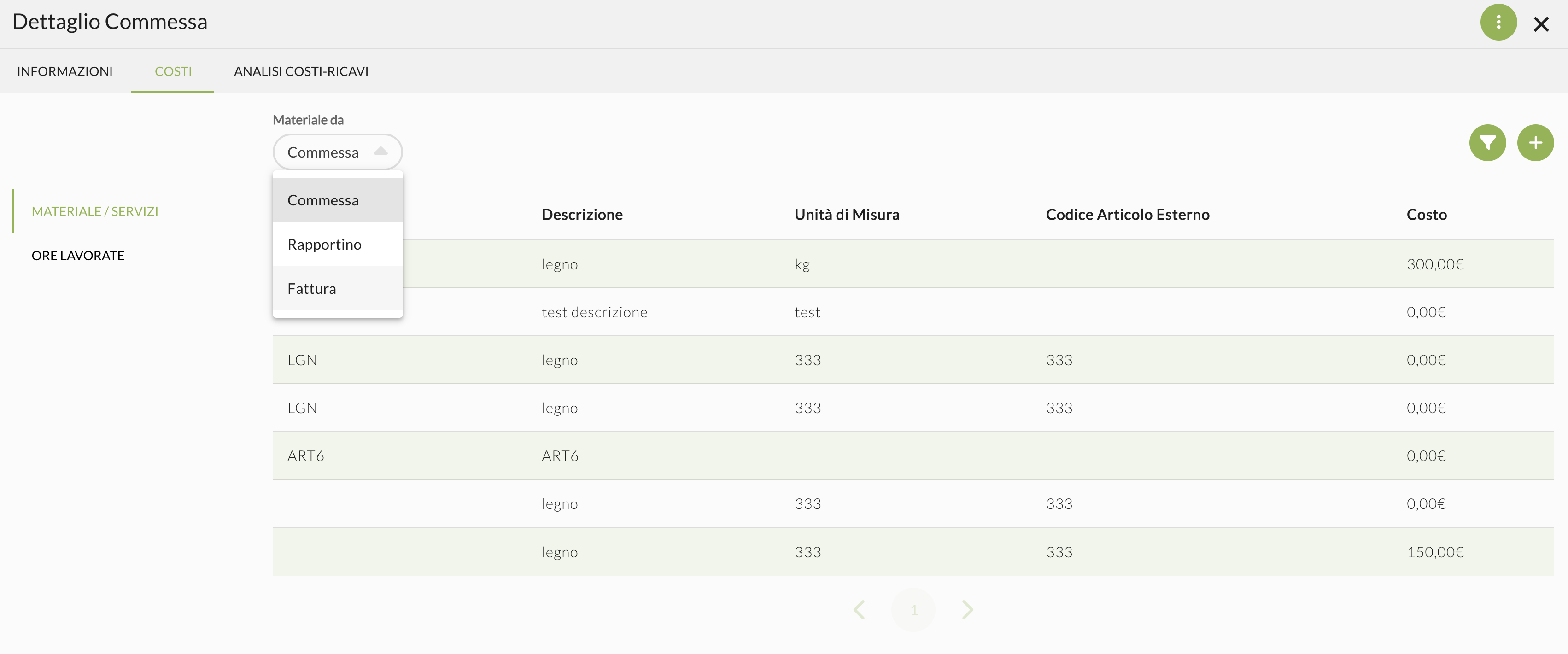This screenshot has height=654, width=1568.
Task: Switch to the Informazioni tab
Action: [x=64, y=71]
